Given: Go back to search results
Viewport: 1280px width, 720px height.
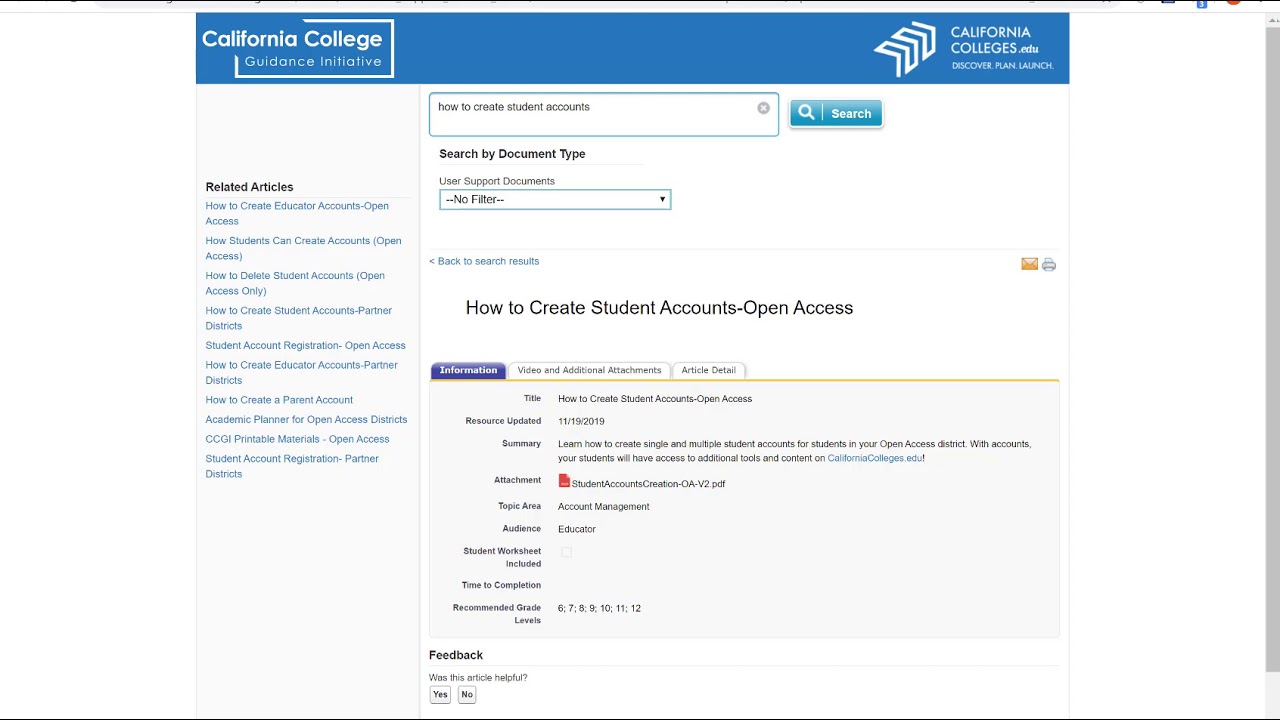Looking at the screenshot, I should (484, 261).
